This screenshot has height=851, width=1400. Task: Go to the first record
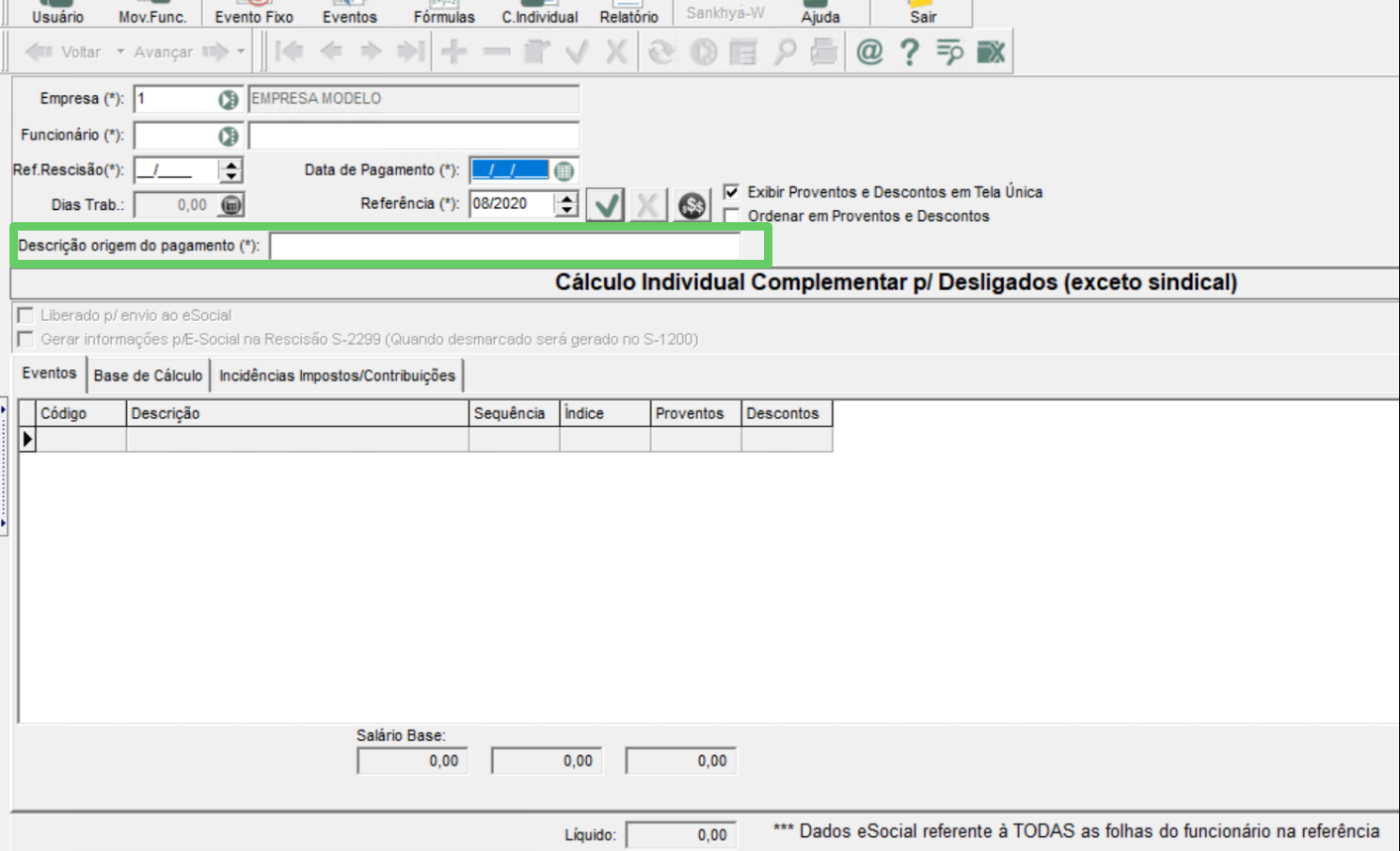(290, 52)
